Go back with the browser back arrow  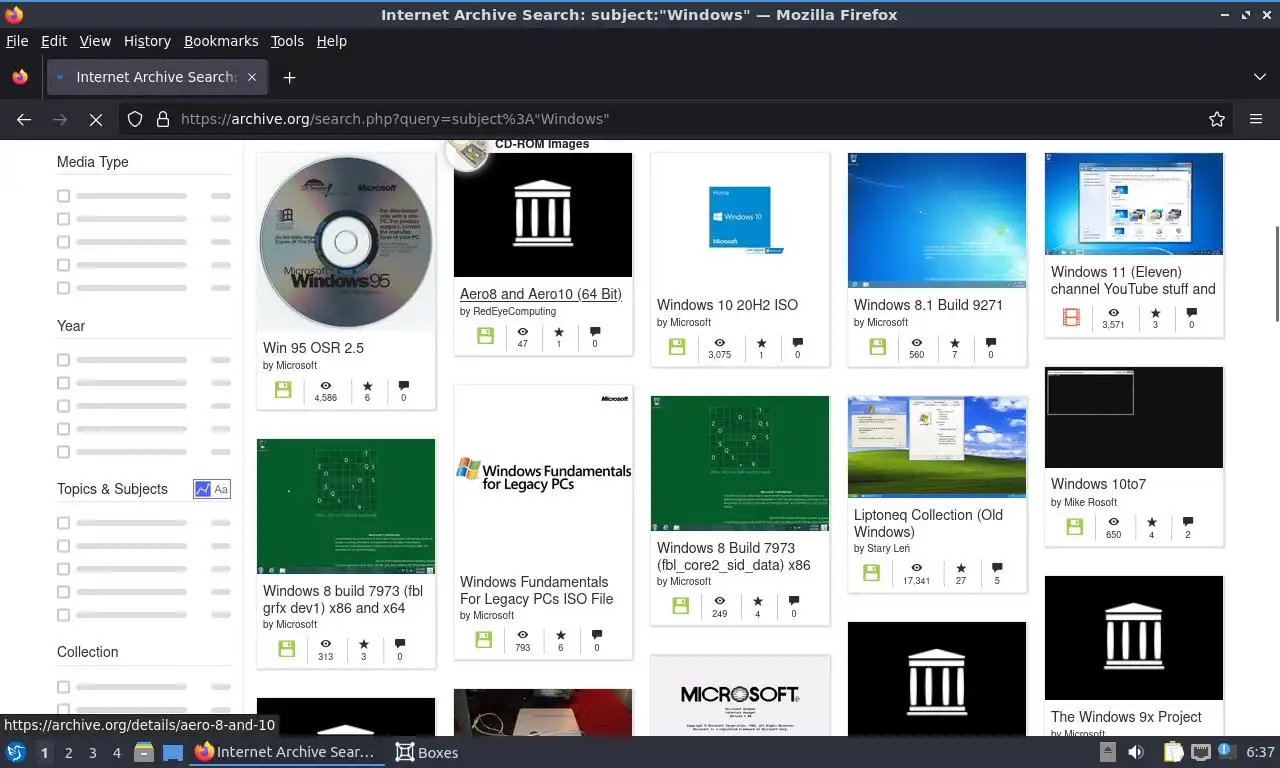point(24,119)
